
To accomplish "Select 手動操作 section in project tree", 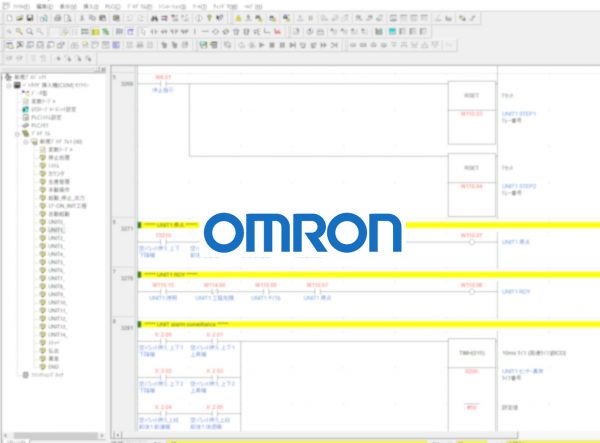I will click(59, 190).
